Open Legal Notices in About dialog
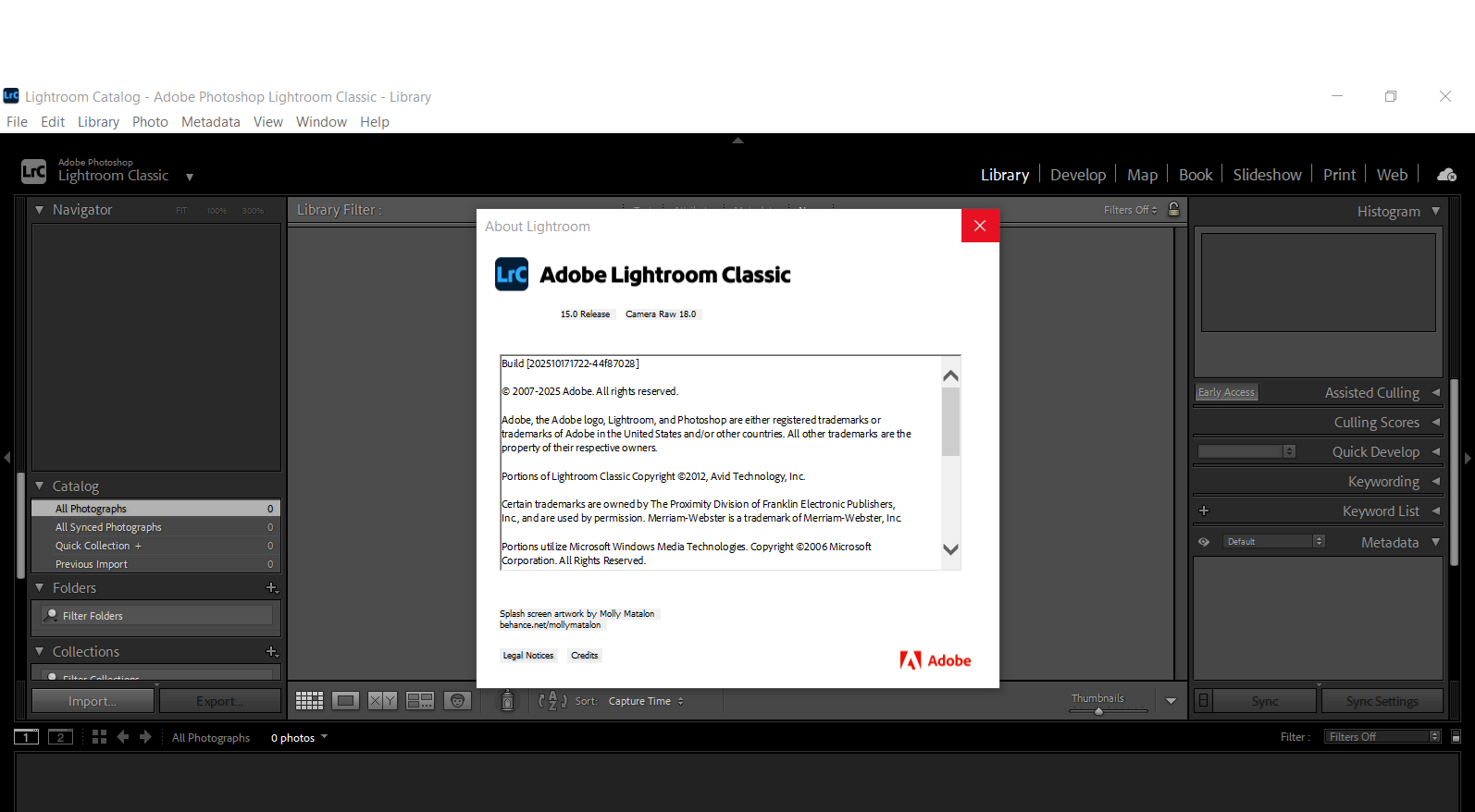The height and width of the screenshot is (812, 1475). click(x=528, y=656)
